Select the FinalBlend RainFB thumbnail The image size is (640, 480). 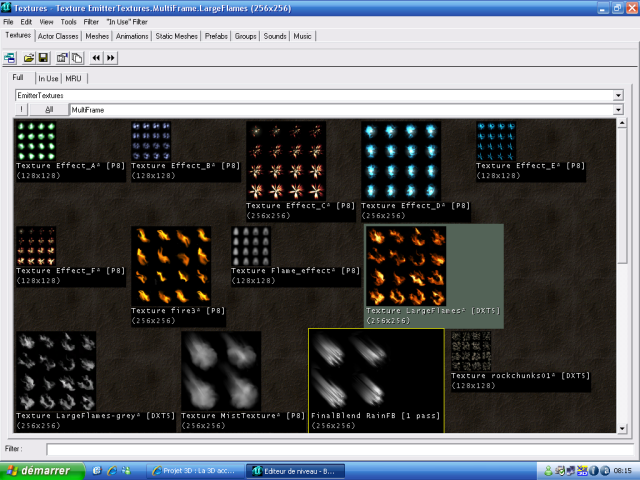(351, 371)
